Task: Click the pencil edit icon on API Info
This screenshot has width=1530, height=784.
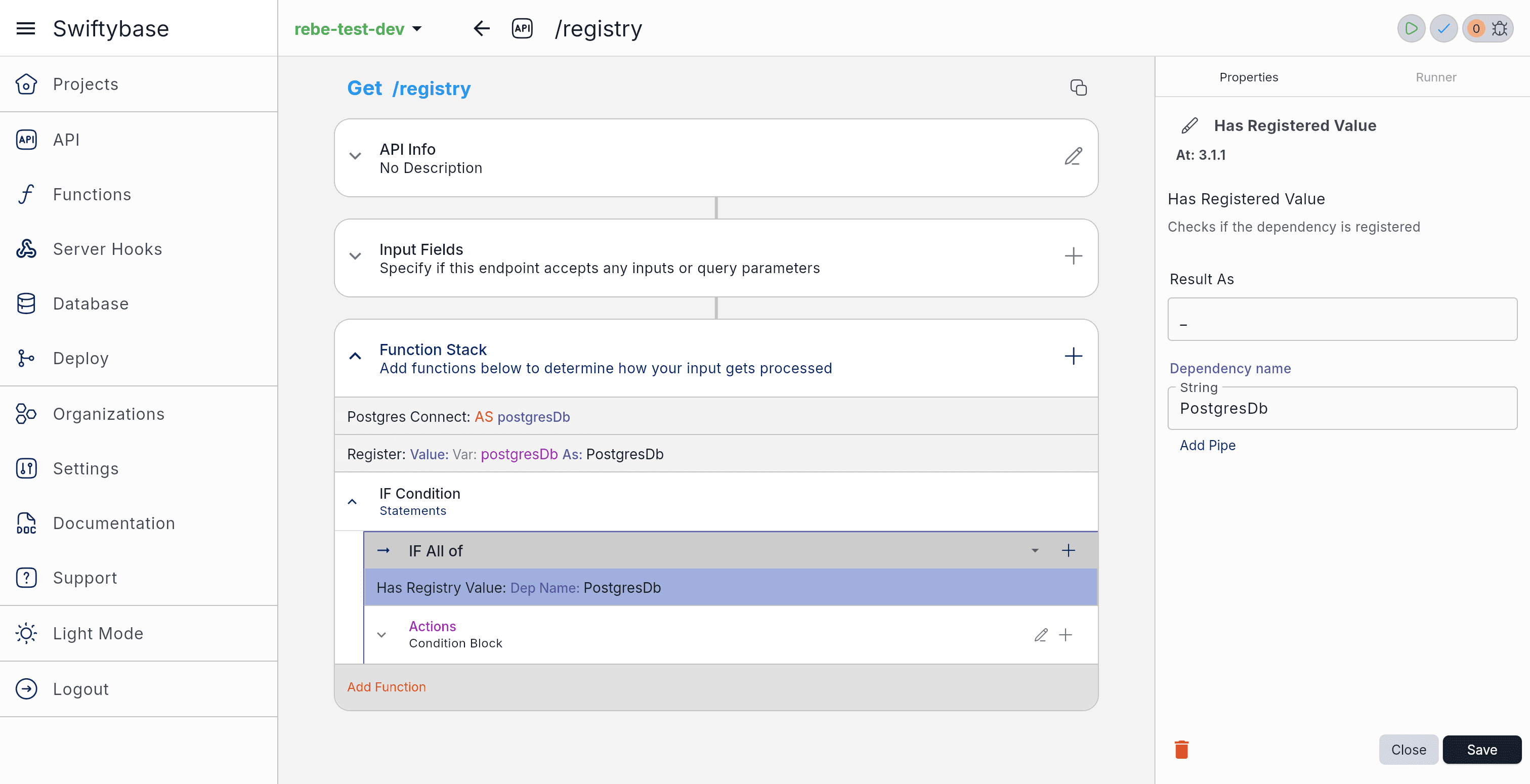Action: [x=1073, y=157]
